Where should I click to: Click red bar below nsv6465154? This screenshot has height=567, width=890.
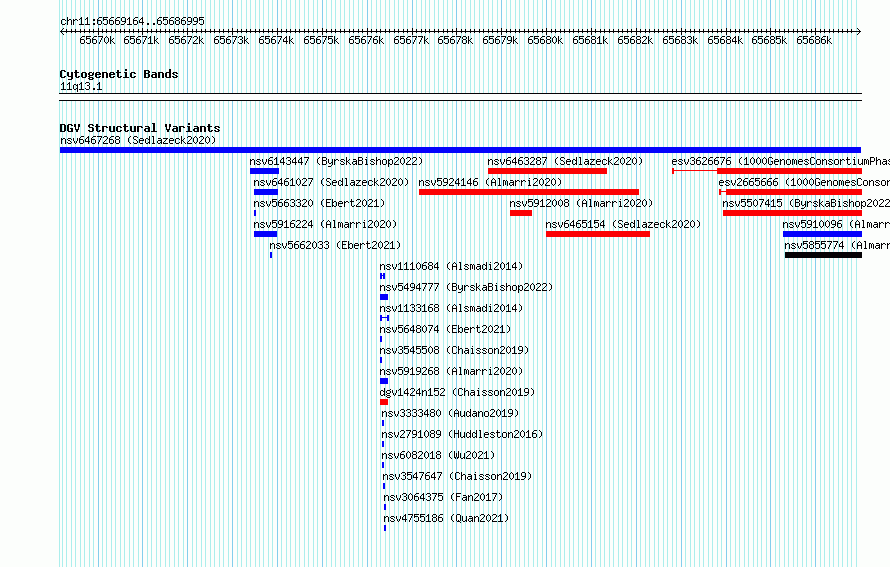click(x=598, y=234)
